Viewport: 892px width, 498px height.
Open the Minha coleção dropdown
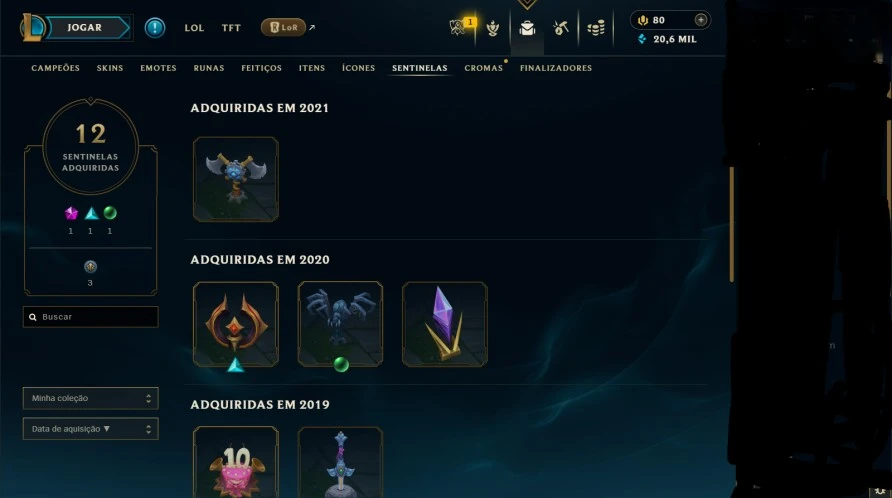pos(90,398)
